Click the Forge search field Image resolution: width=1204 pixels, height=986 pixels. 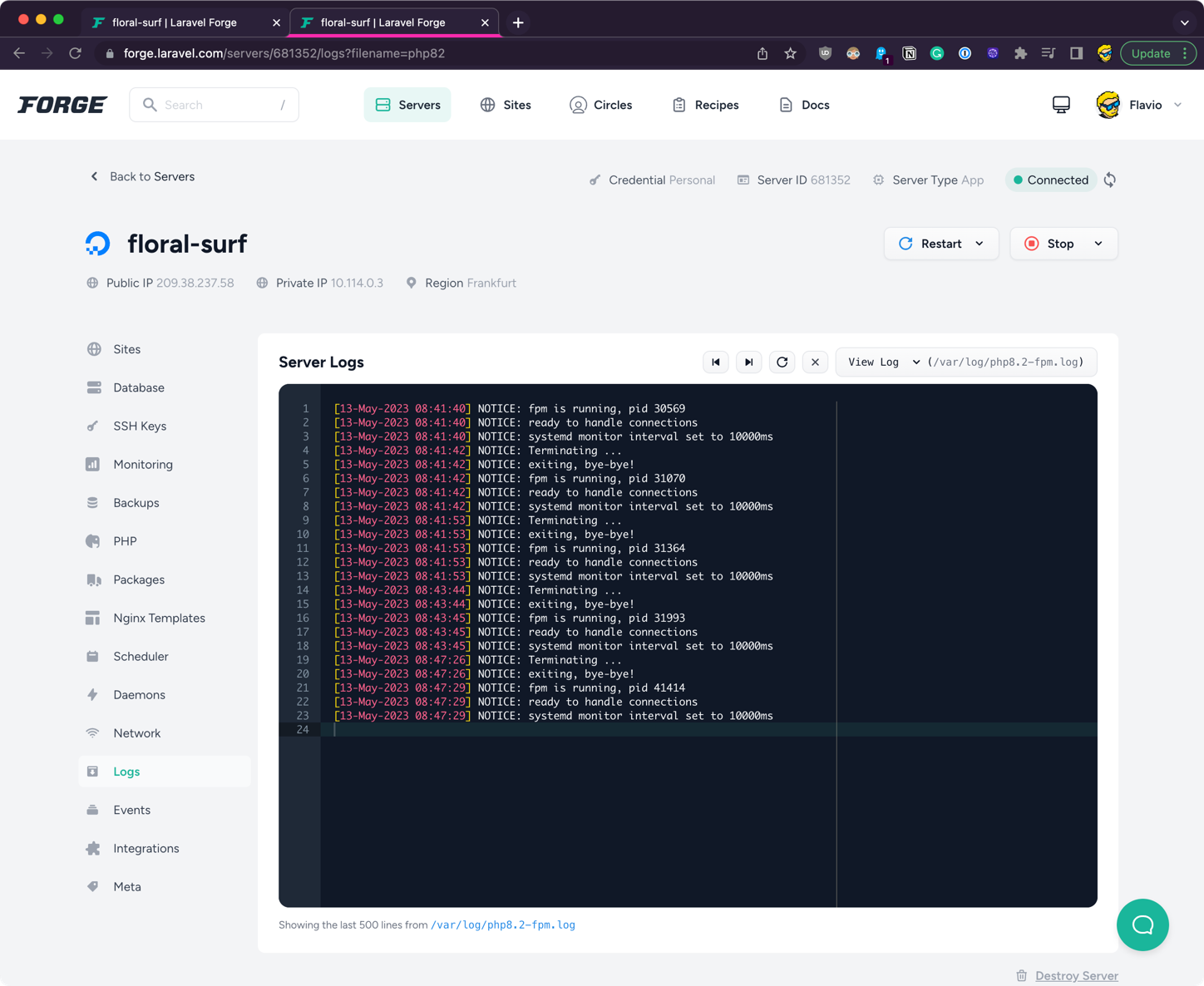tap(215, 105)
